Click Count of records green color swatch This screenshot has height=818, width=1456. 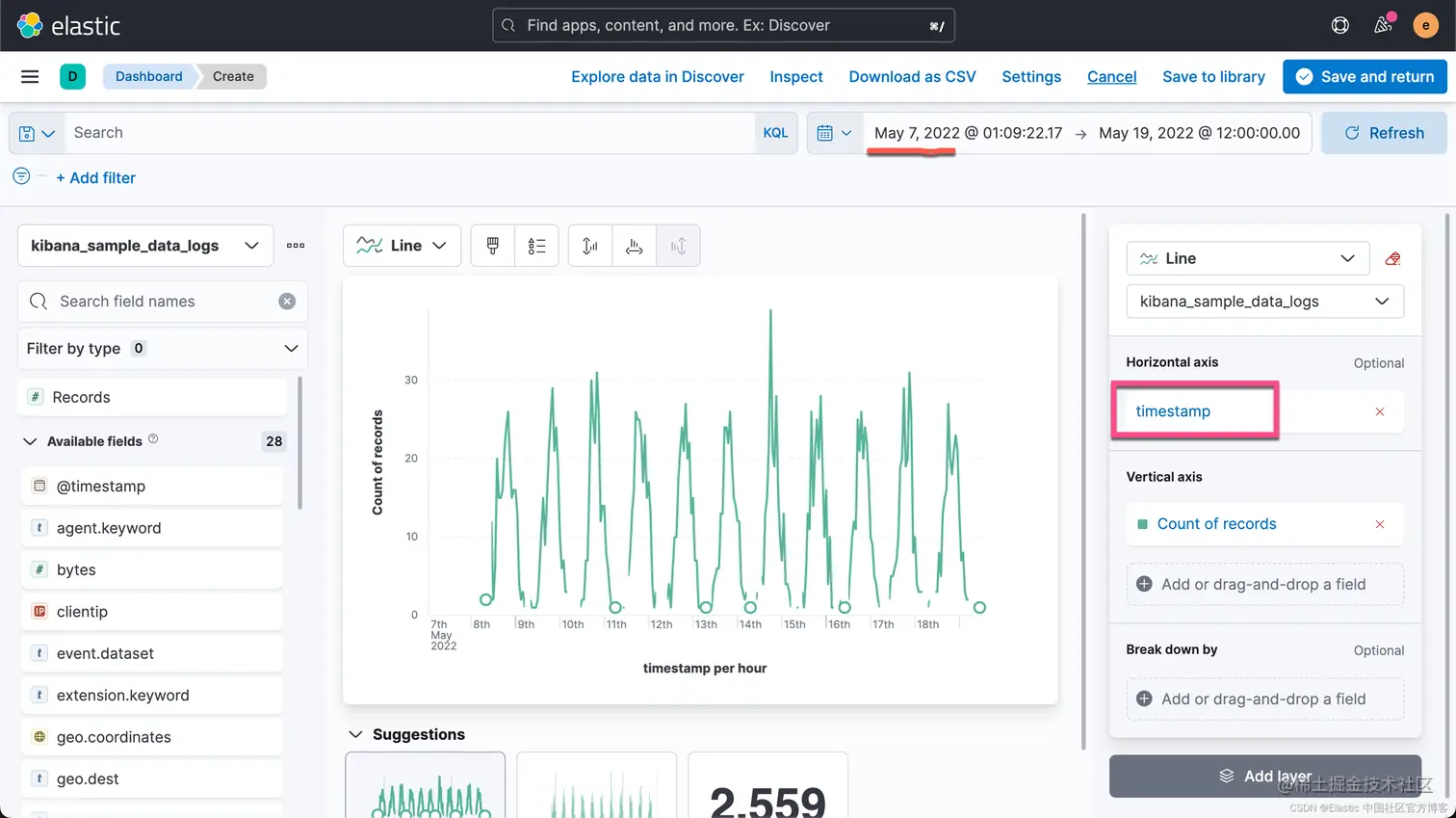pyautogui.click(x=1142, y=524)
